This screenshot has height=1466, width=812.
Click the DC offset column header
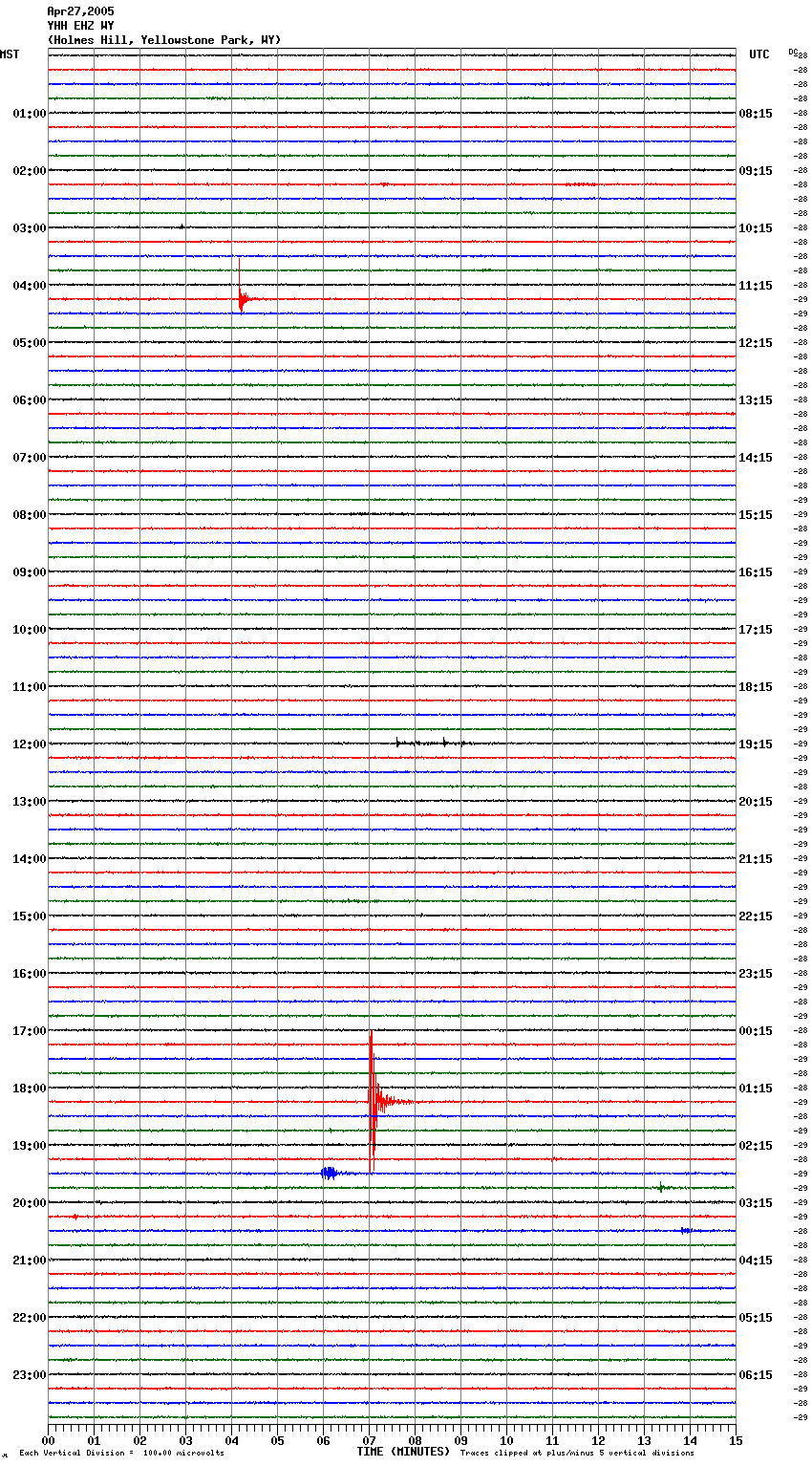click(x=793, y=52)
